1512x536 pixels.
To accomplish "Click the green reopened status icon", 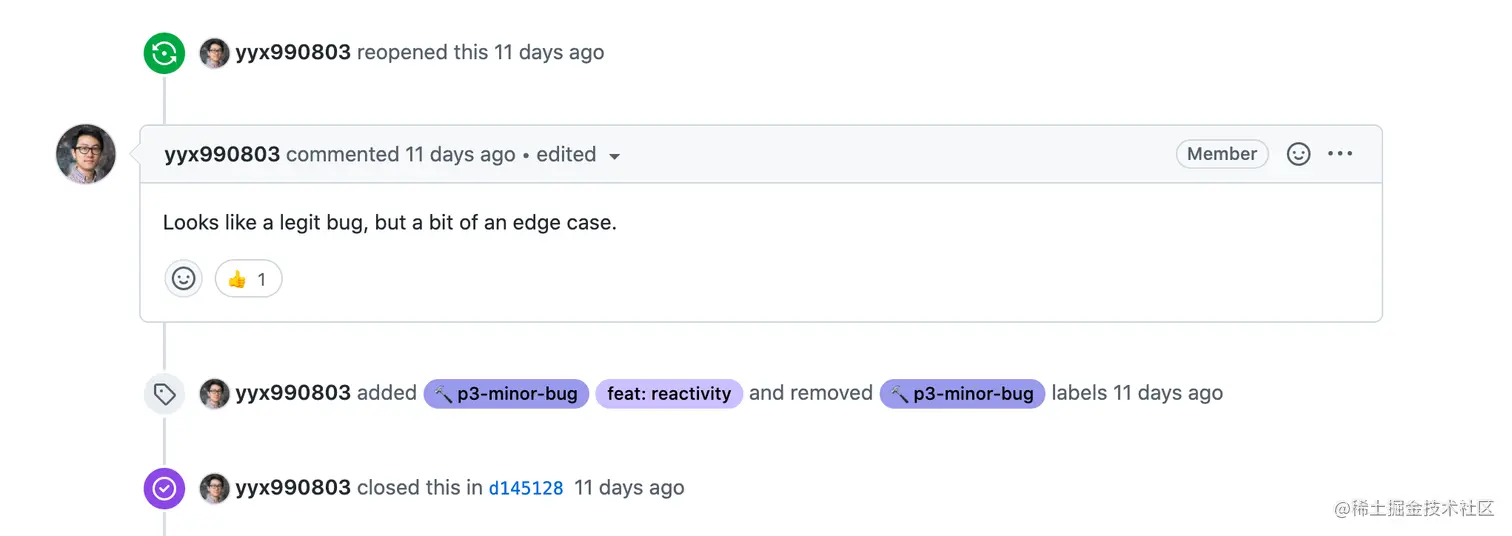I will [x=164, y=53].
